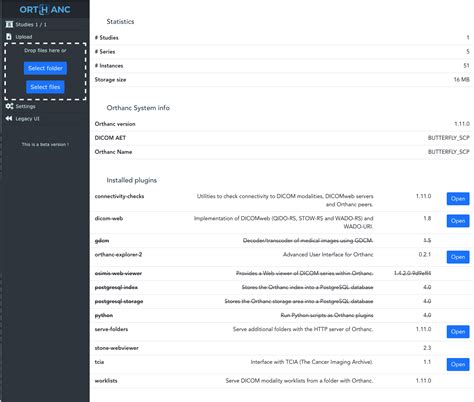
Task: Click the Legacy UI rewind icon
Action: (x=9, y=118)
